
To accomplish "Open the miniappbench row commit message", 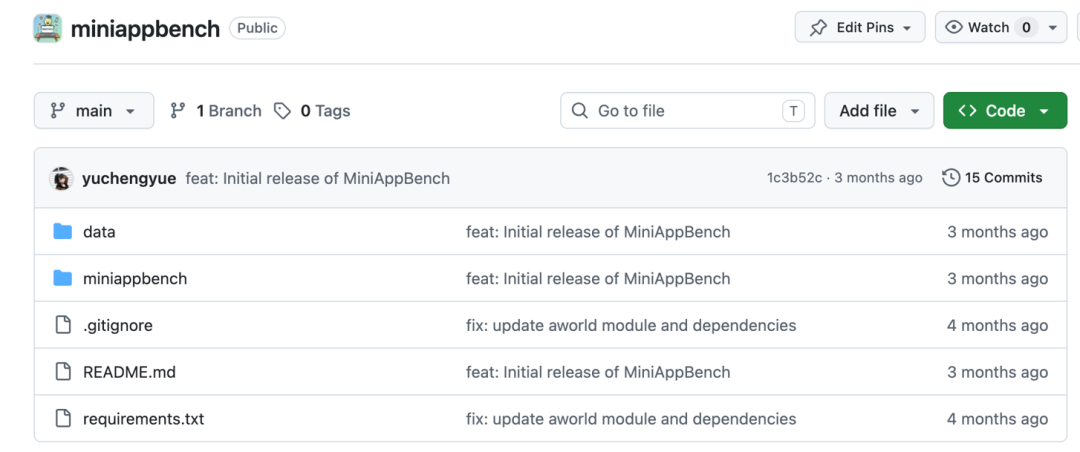I will point(598,278).
